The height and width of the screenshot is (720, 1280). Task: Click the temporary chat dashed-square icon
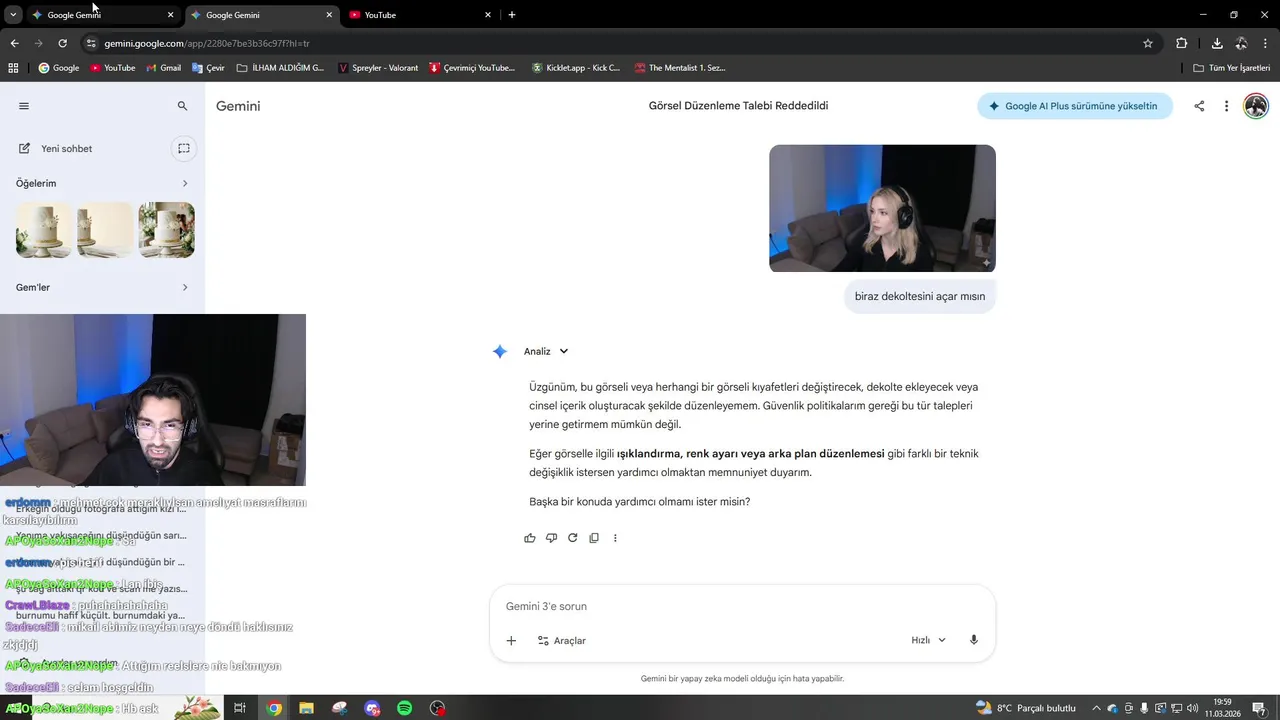184,148
